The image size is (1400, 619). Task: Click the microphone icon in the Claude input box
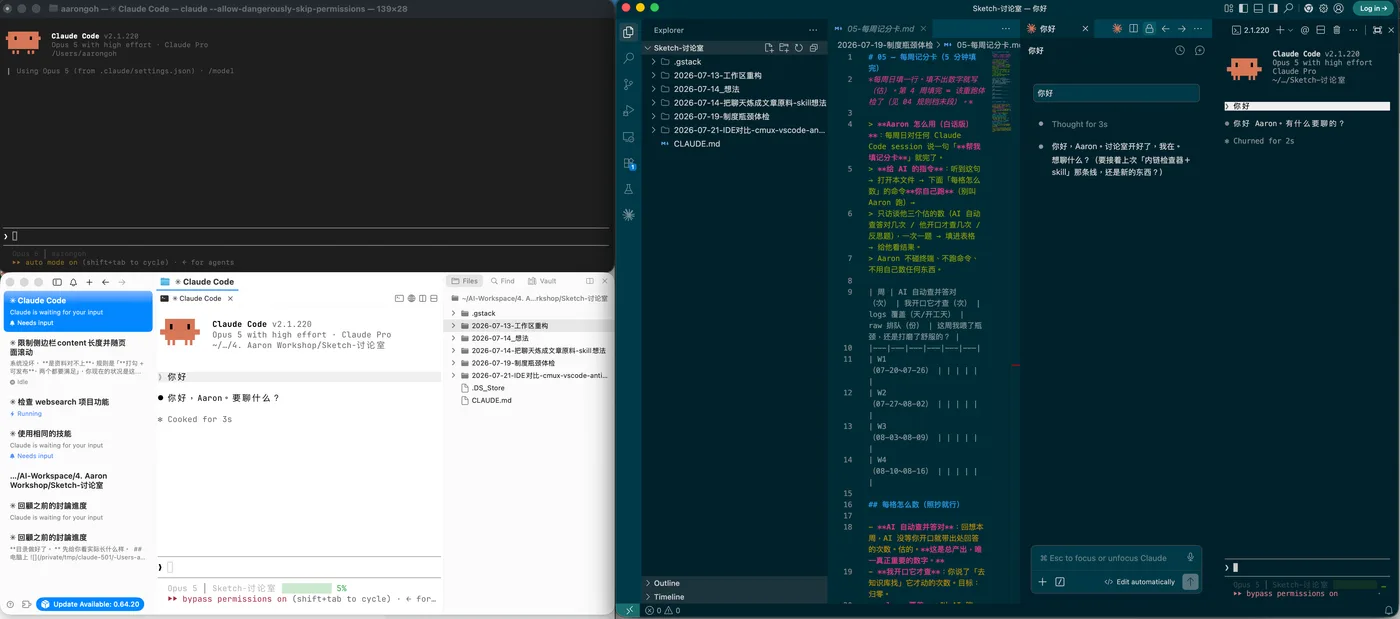1190,558
